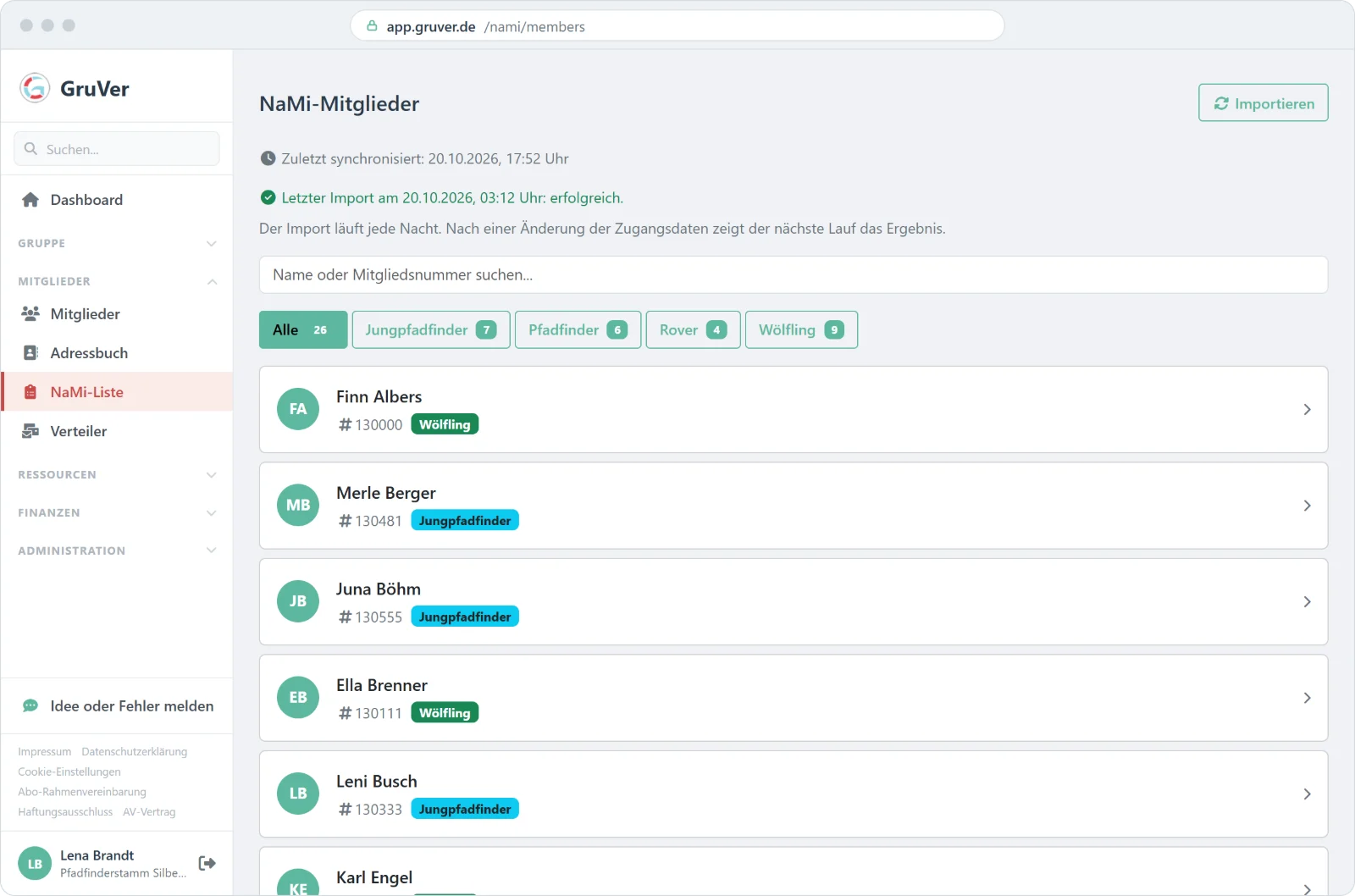
Task: Open the Impressum link
Action: point(45,752)
